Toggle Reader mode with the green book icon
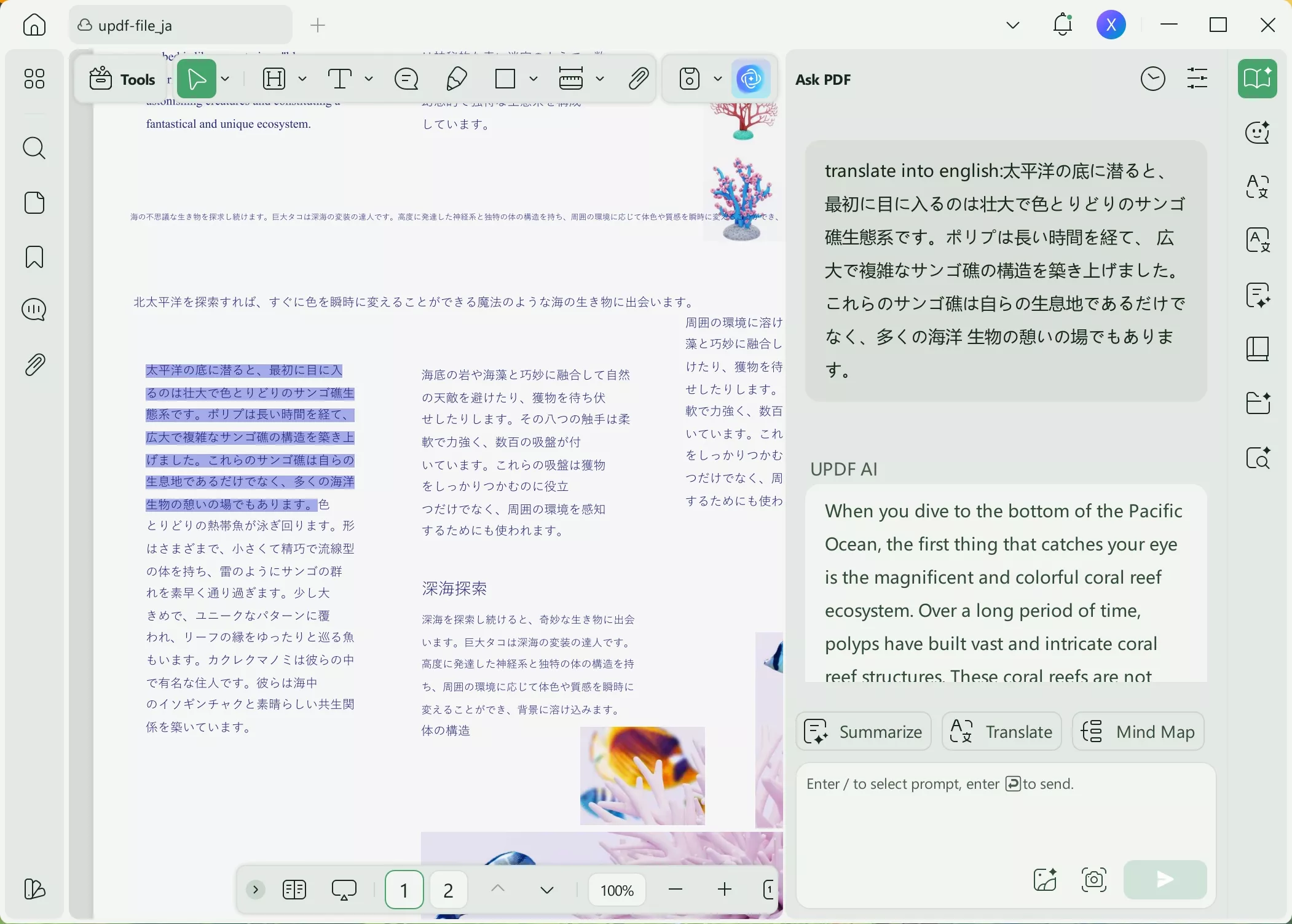The image size is (1292, 924). (1258, 79)
